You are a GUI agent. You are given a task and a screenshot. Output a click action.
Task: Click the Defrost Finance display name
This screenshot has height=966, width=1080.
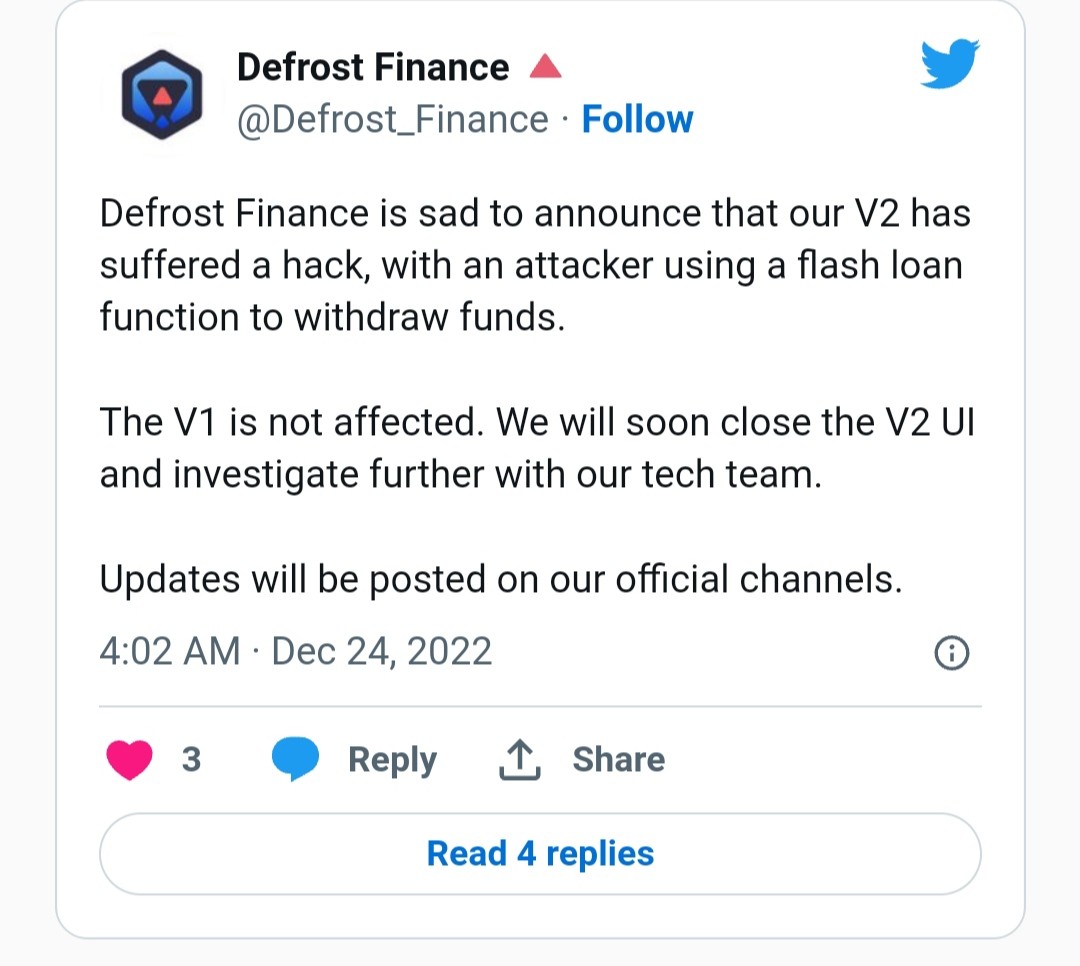click(x=373, y=67)
